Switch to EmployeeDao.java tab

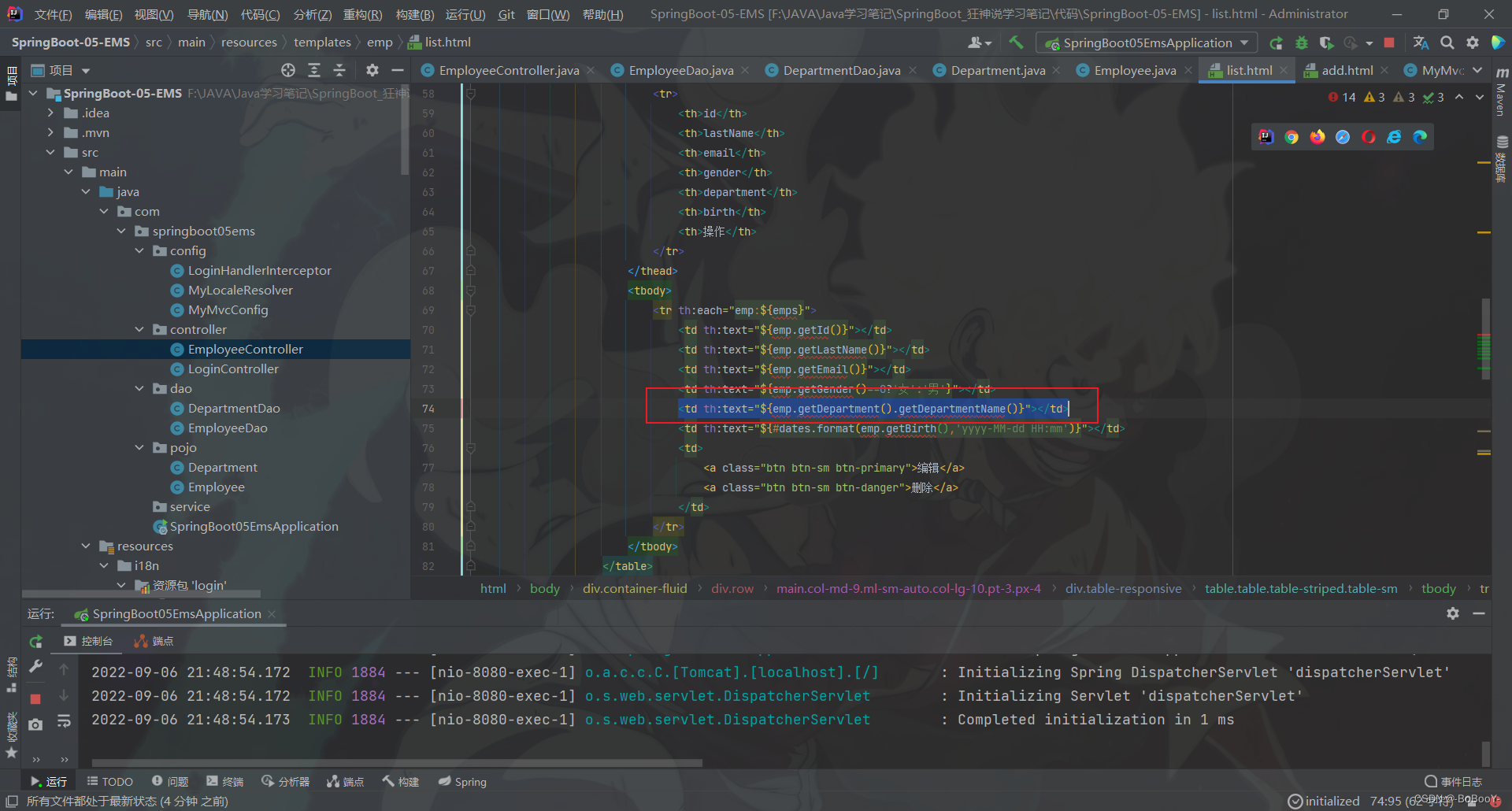click(x=680, y=70)
